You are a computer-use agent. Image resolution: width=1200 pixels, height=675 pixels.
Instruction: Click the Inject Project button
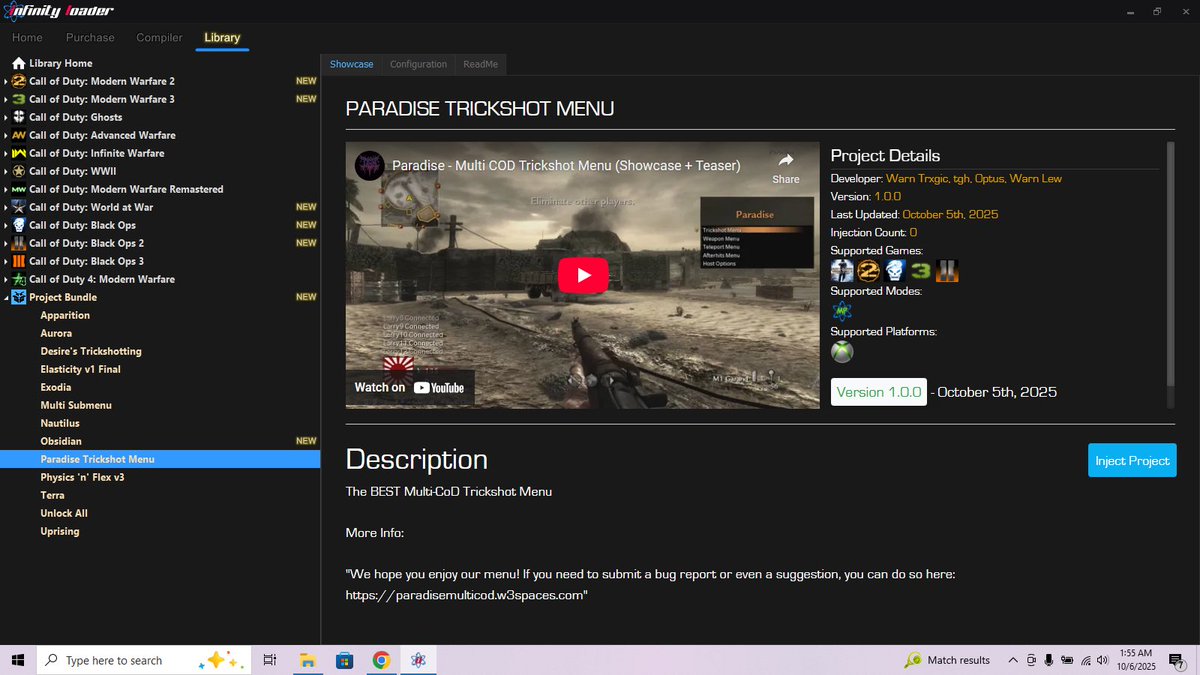point(1132,460)
